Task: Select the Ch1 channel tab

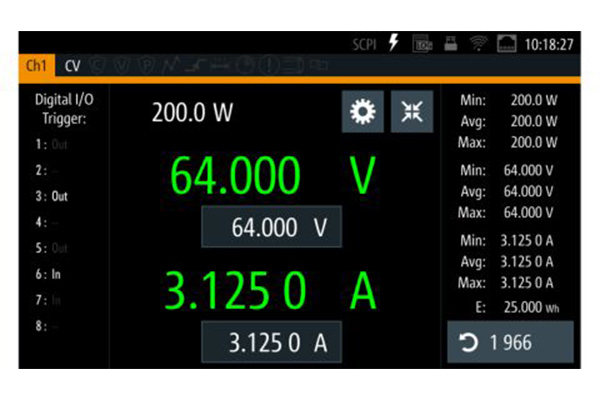Action: 37,66
